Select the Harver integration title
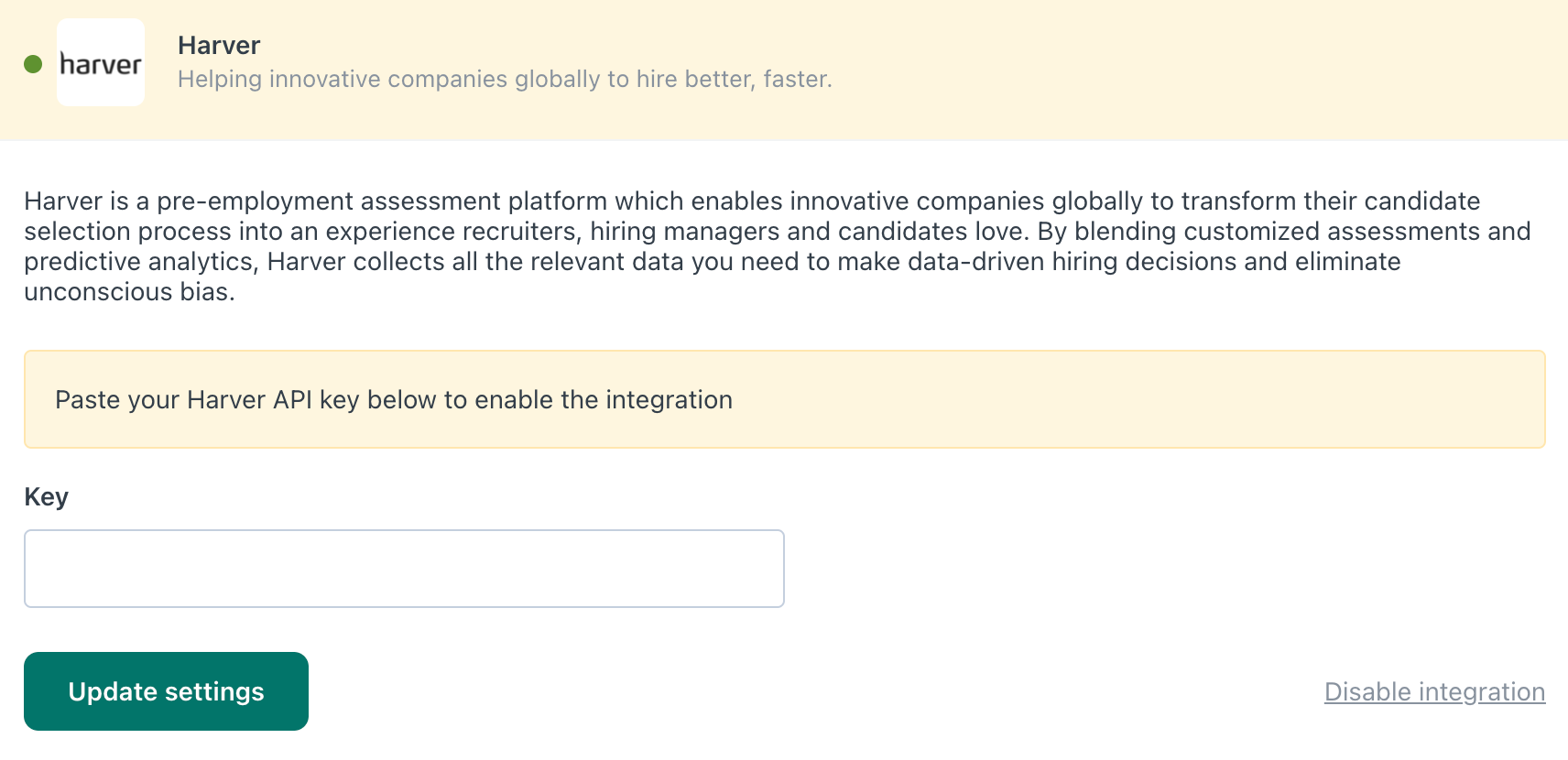This screenshot has width=1568, height=760. [x=219, y=45]
